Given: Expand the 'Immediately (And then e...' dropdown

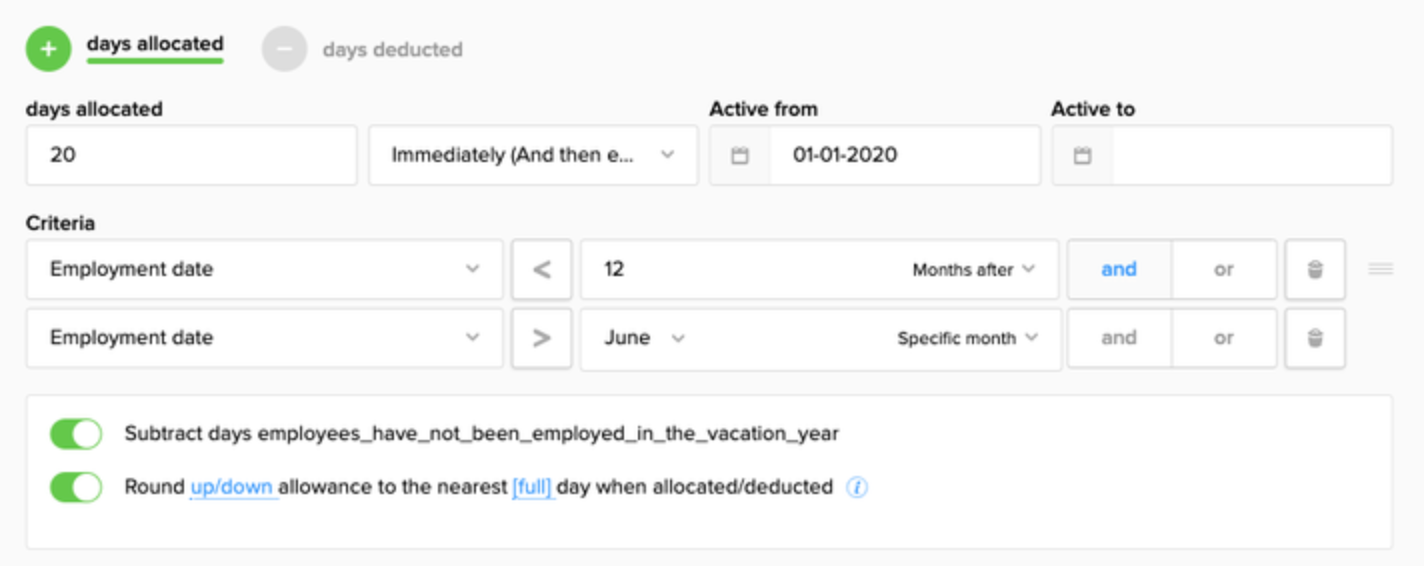Looking at the screenshot, I should coord(533,156).
